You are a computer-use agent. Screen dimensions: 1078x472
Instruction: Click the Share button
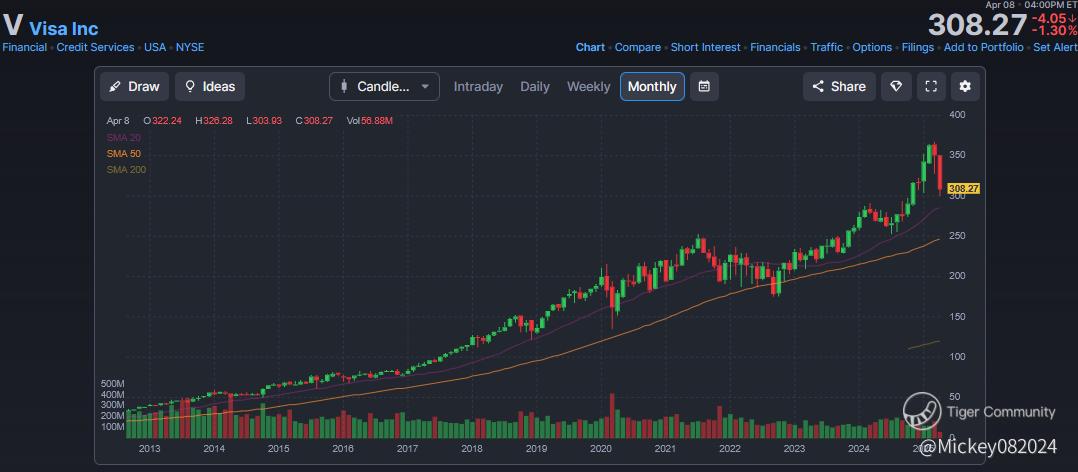click(839, 87)
